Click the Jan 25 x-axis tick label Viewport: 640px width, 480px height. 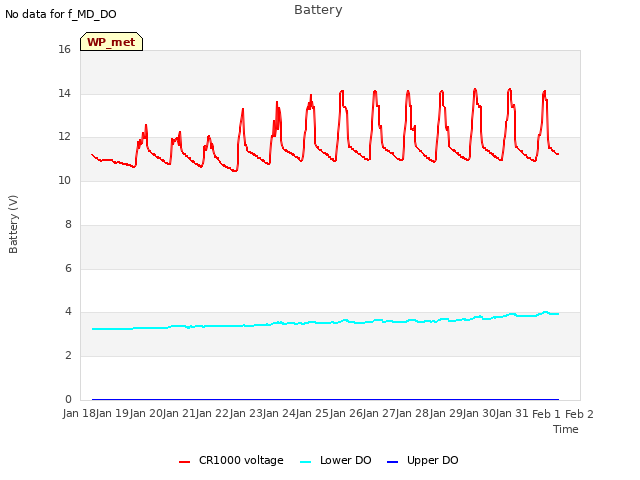point(313,413)
